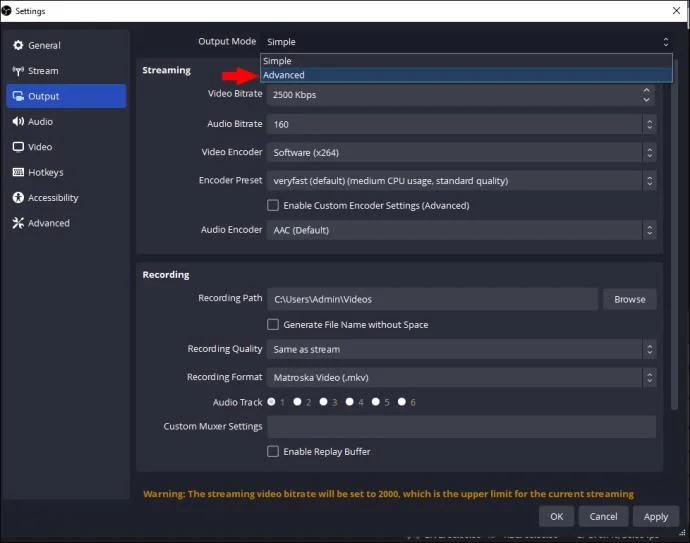The image size is (690, 543).
Task: Click the Video display icon
Action: pyautogui.click(x=18, y=147)
